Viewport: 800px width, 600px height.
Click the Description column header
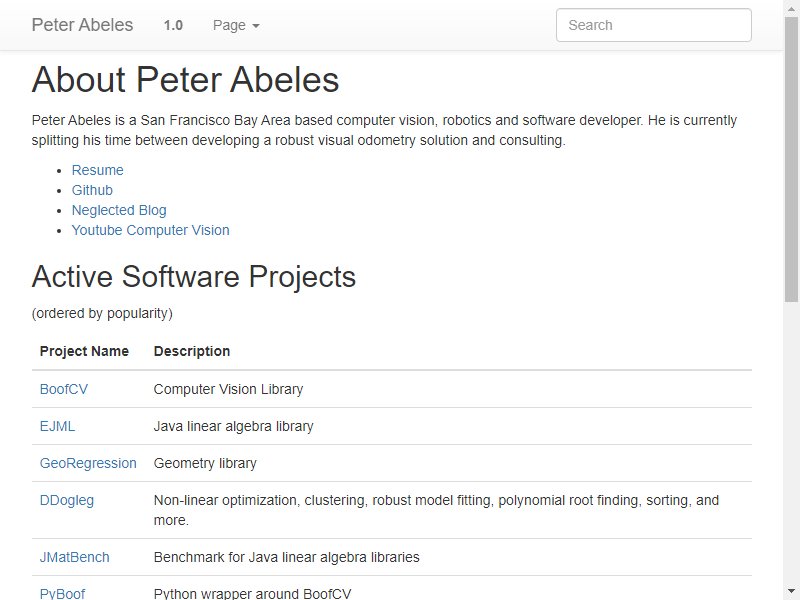pos(192,351)
